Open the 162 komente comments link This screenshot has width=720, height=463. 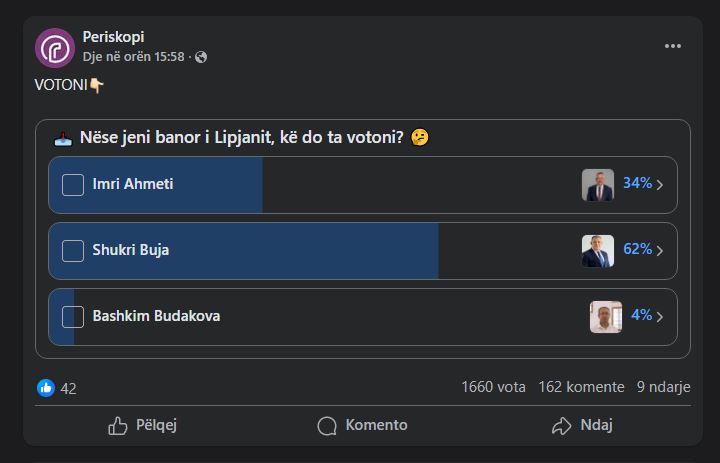[581, 387]
